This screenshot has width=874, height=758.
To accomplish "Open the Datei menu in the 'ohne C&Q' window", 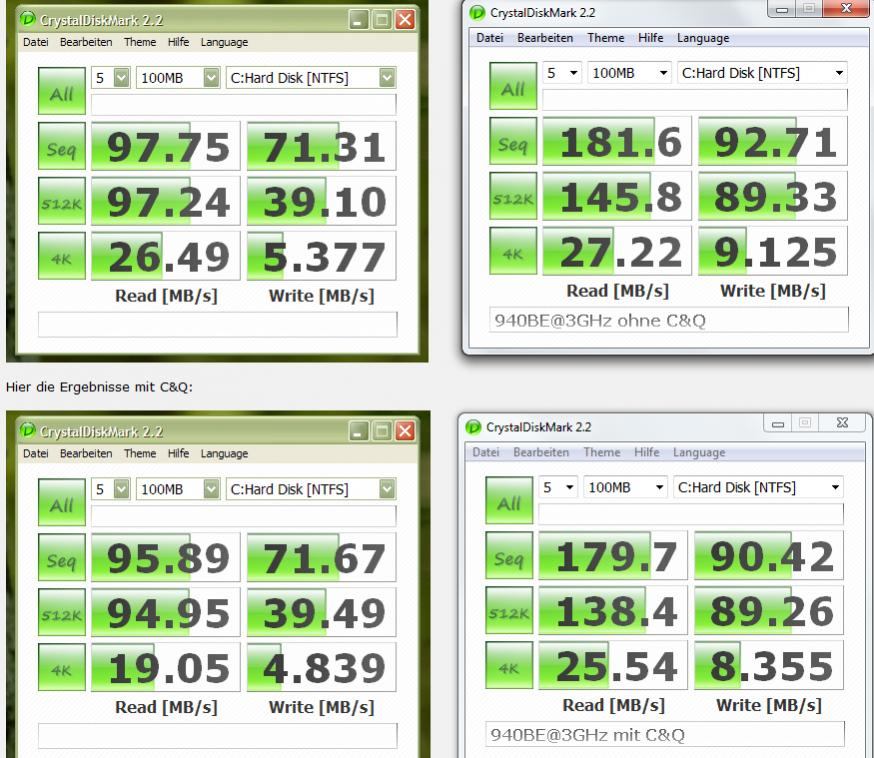I will pyautogui.click(x=490, y=37).
